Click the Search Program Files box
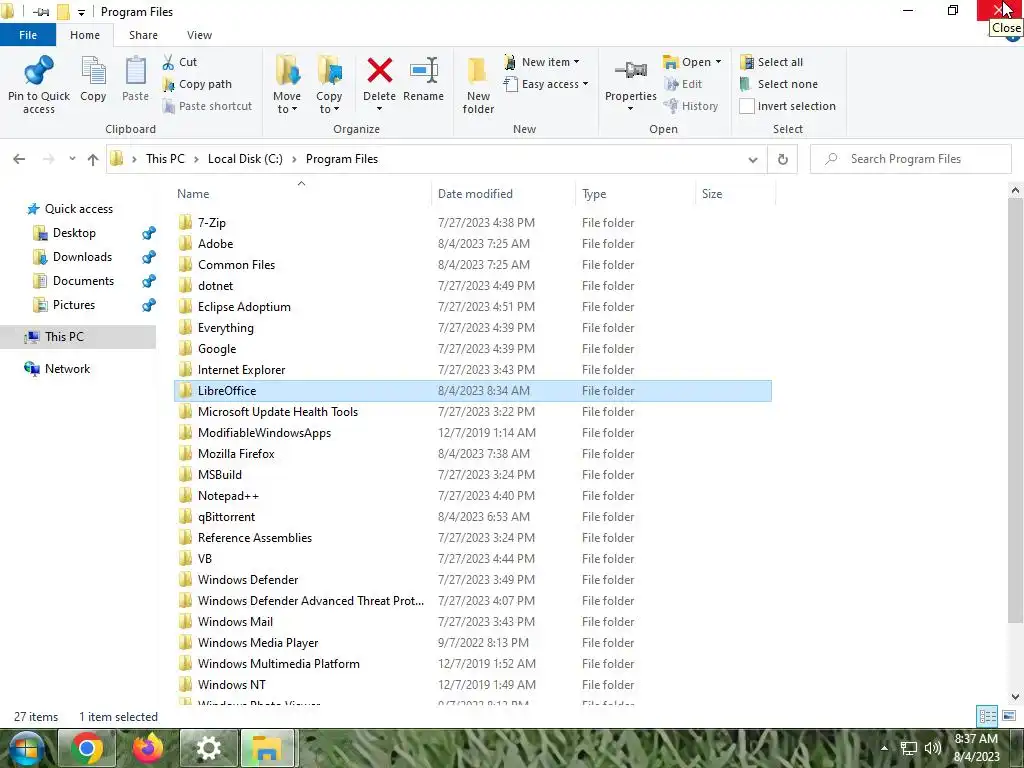 pos(910,159)
